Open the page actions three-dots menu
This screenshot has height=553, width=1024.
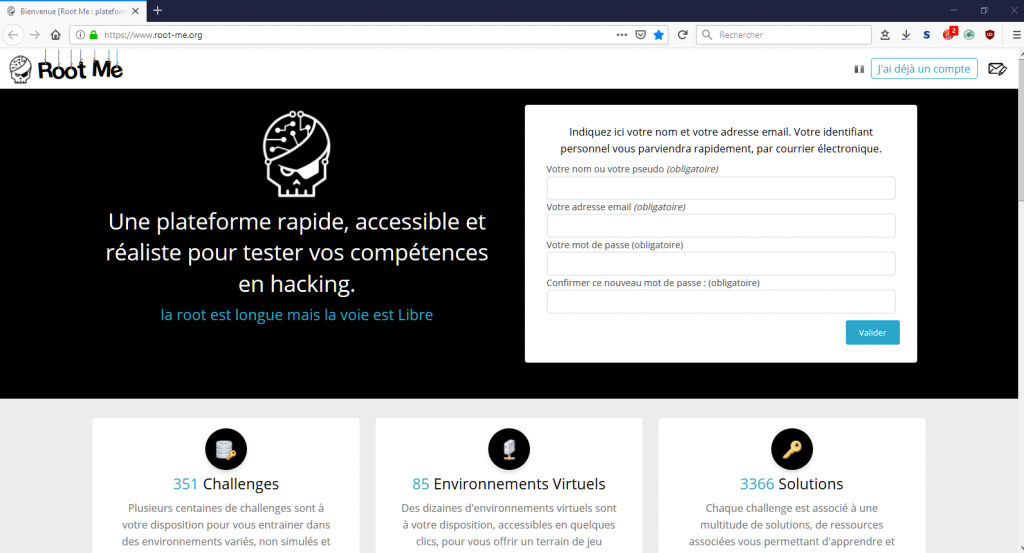coord(622,34)
